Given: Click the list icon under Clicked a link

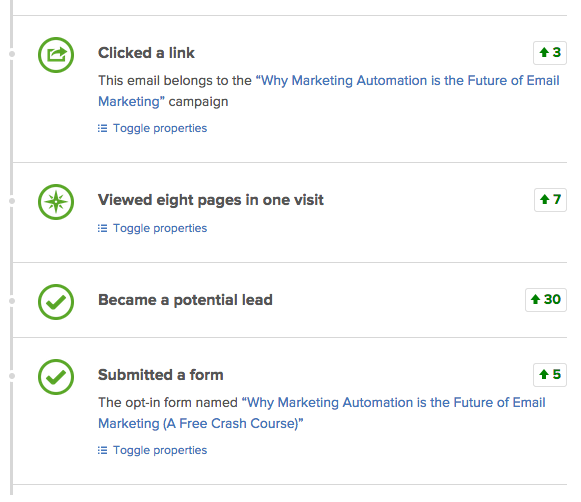Looking at the screenshot, I should [102, 128].
